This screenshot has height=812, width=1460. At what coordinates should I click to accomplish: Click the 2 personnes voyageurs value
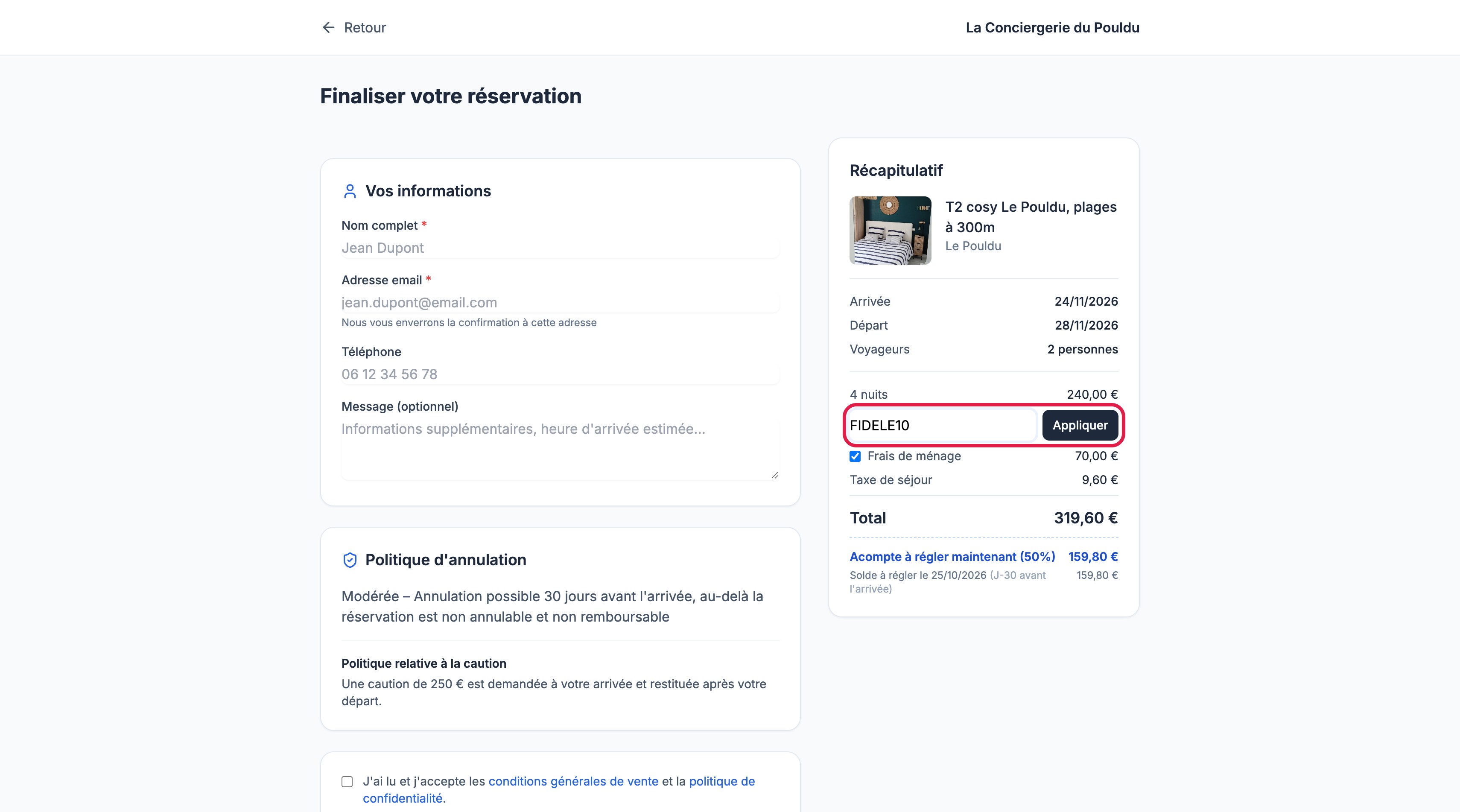click(x=1082, y=349)
